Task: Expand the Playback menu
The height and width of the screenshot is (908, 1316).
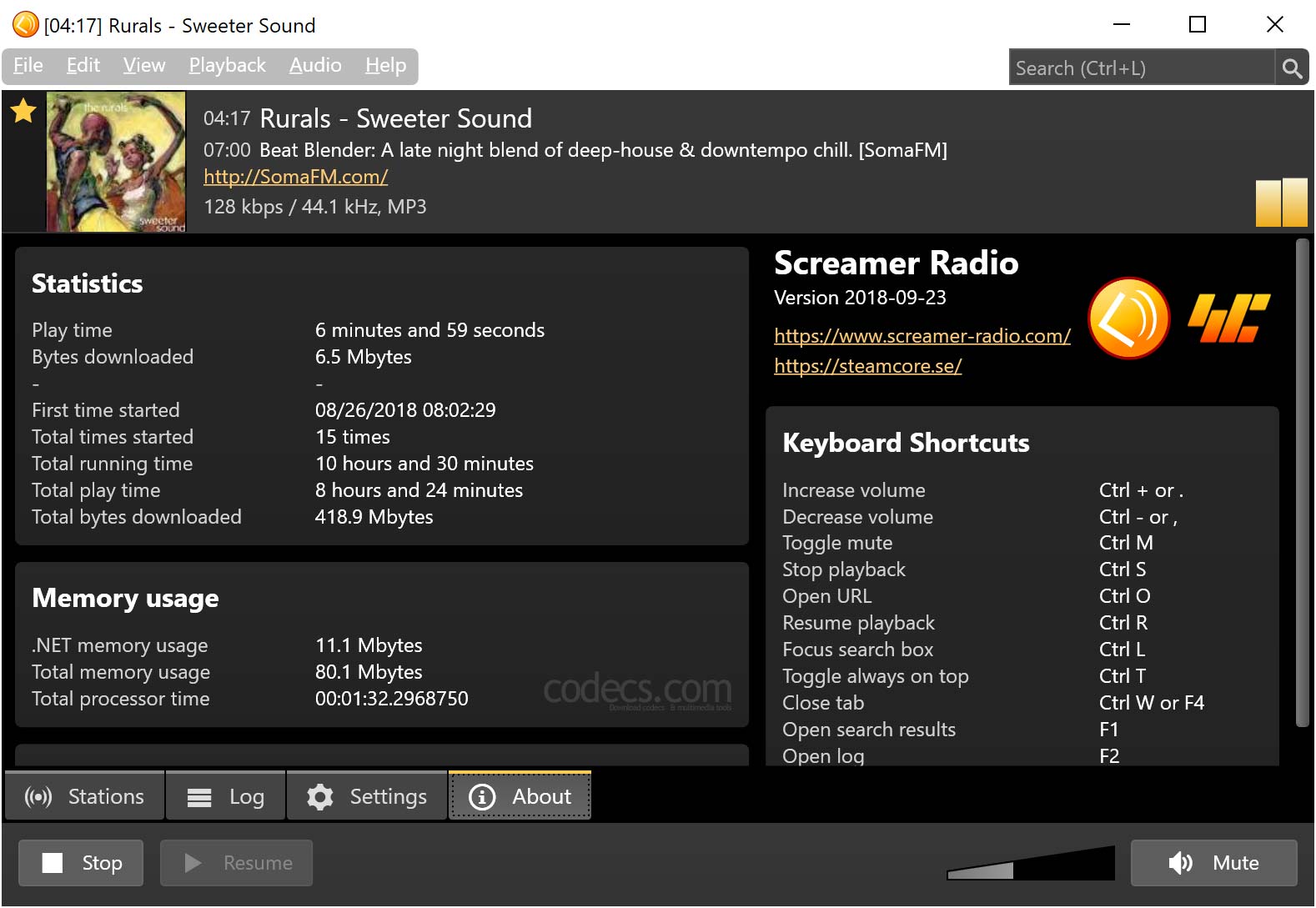Action: [x=227, y=66]
